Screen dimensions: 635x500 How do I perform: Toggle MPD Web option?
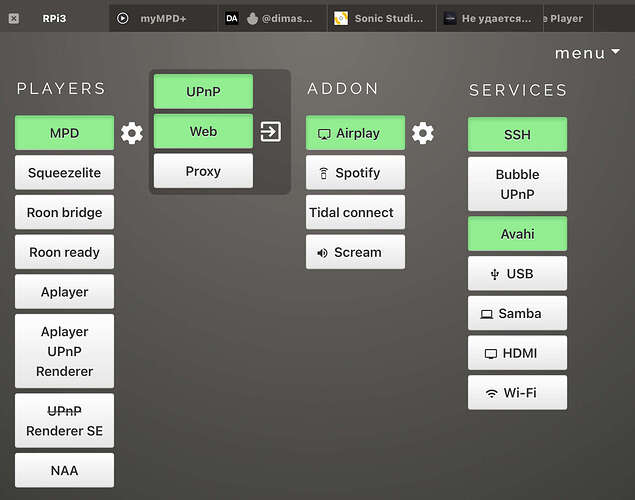tap(203, 131)
